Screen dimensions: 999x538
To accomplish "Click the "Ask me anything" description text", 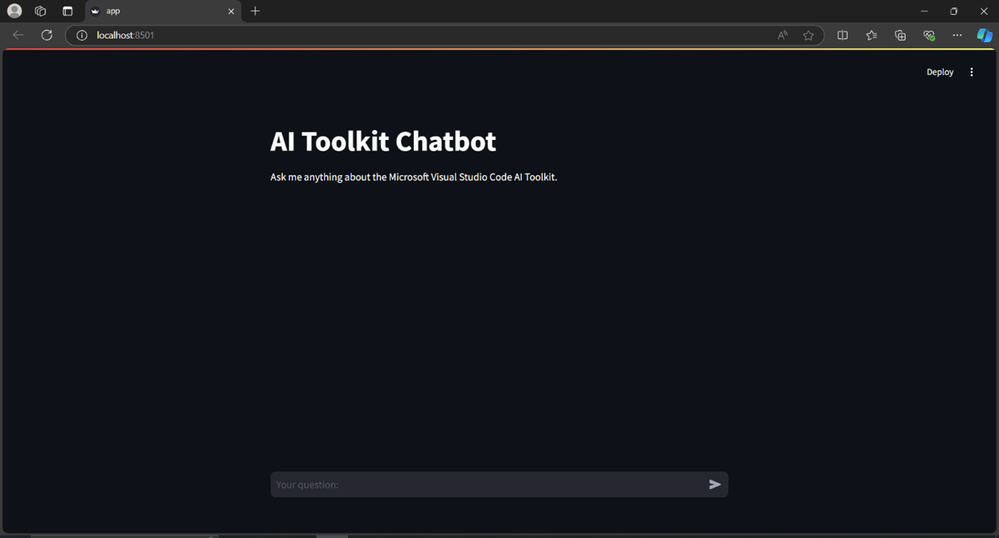I will pyautogui.click(x=413, y=177).
